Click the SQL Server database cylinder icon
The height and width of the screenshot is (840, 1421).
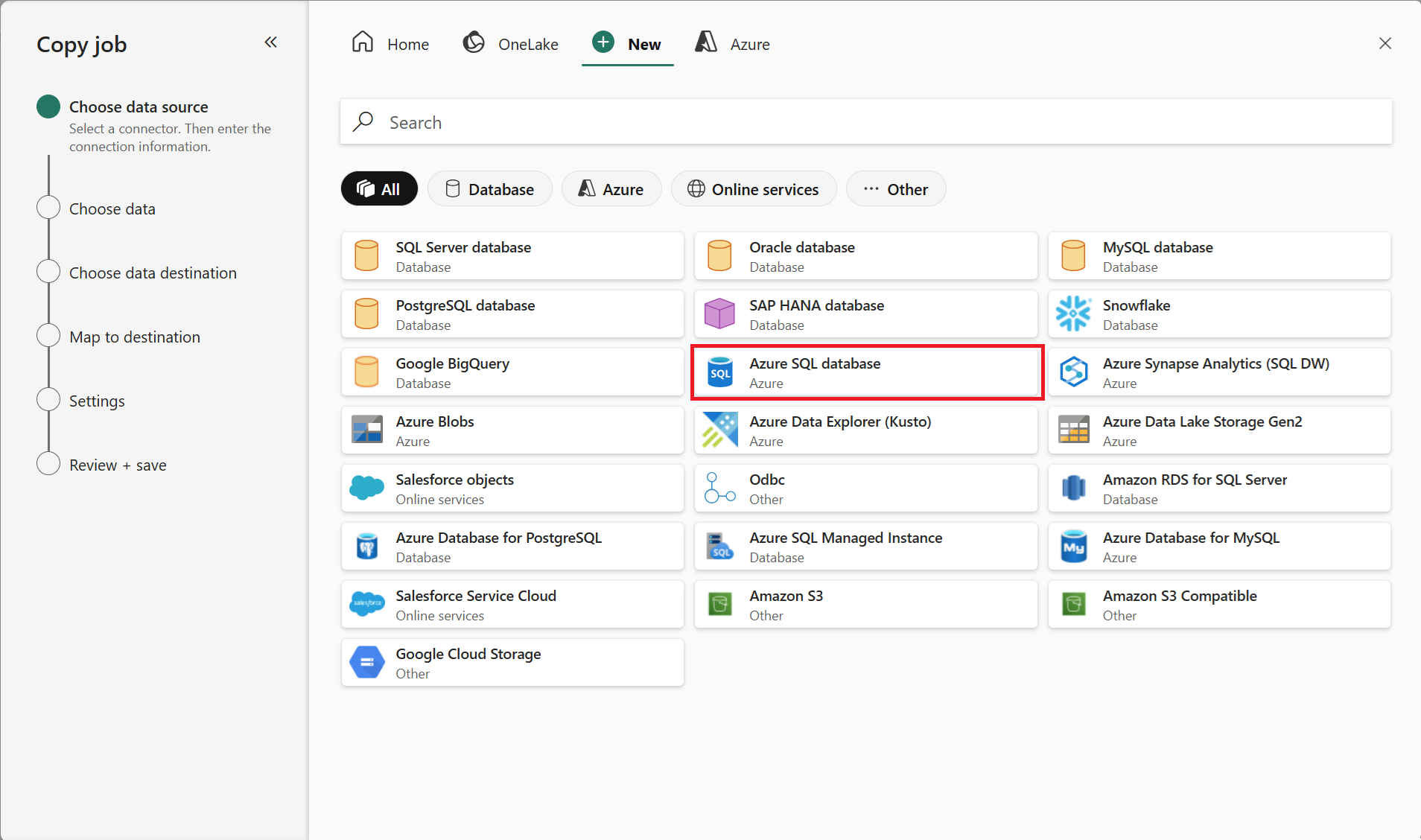click(366, 255)
